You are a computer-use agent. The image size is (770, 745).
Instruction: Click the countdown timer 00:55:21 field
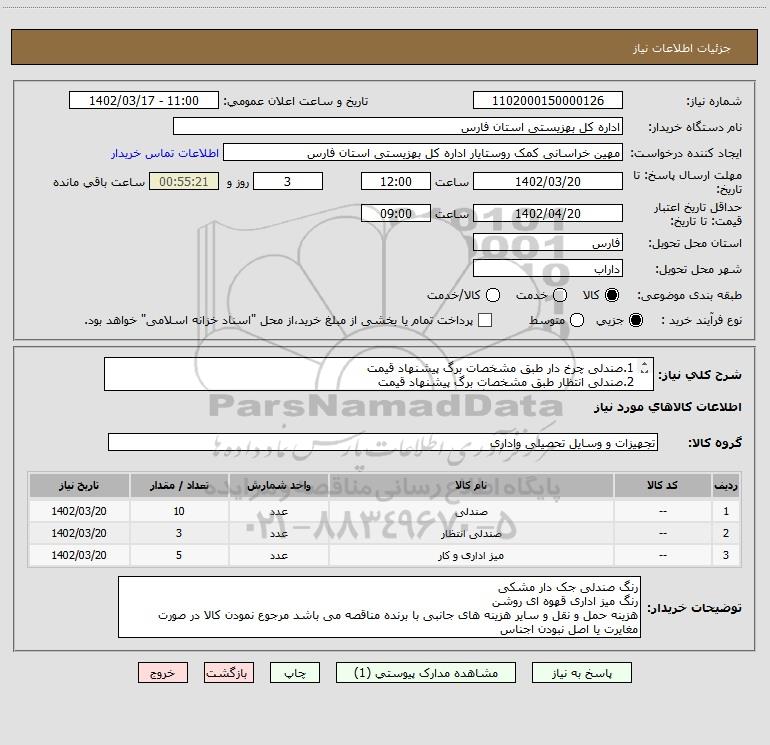(184, 182)
